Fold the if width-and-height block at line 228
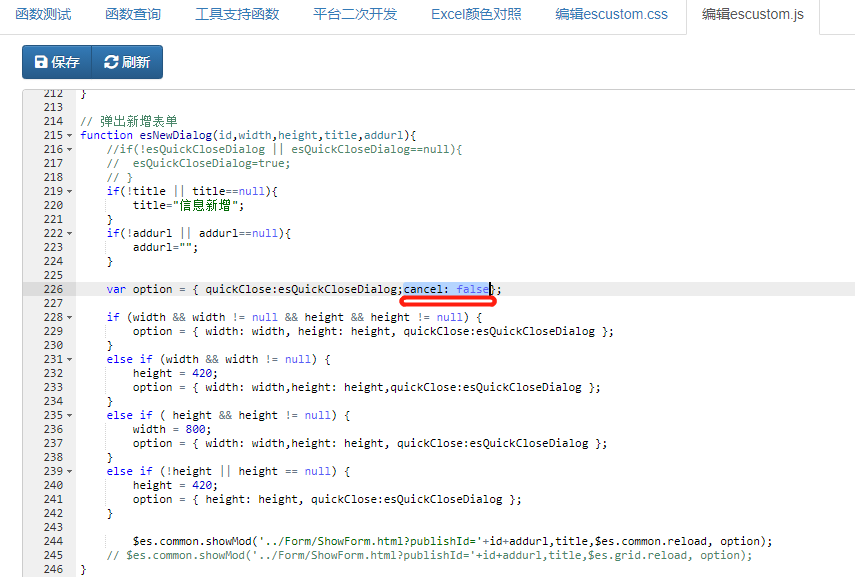This screenshot has height=577, width=855. [69, 317]
